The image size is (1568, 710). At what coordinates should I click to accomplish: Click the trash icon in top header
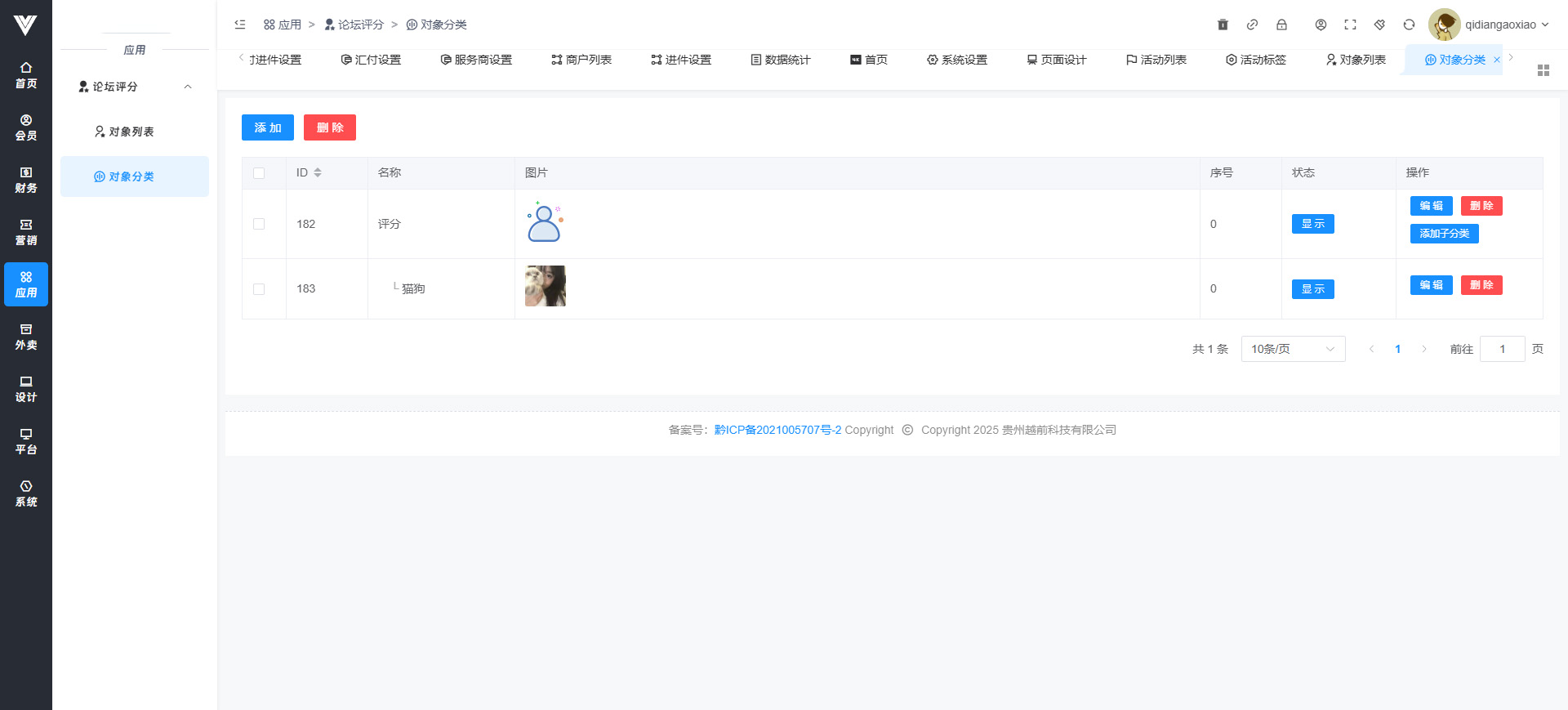point(1223,25)
